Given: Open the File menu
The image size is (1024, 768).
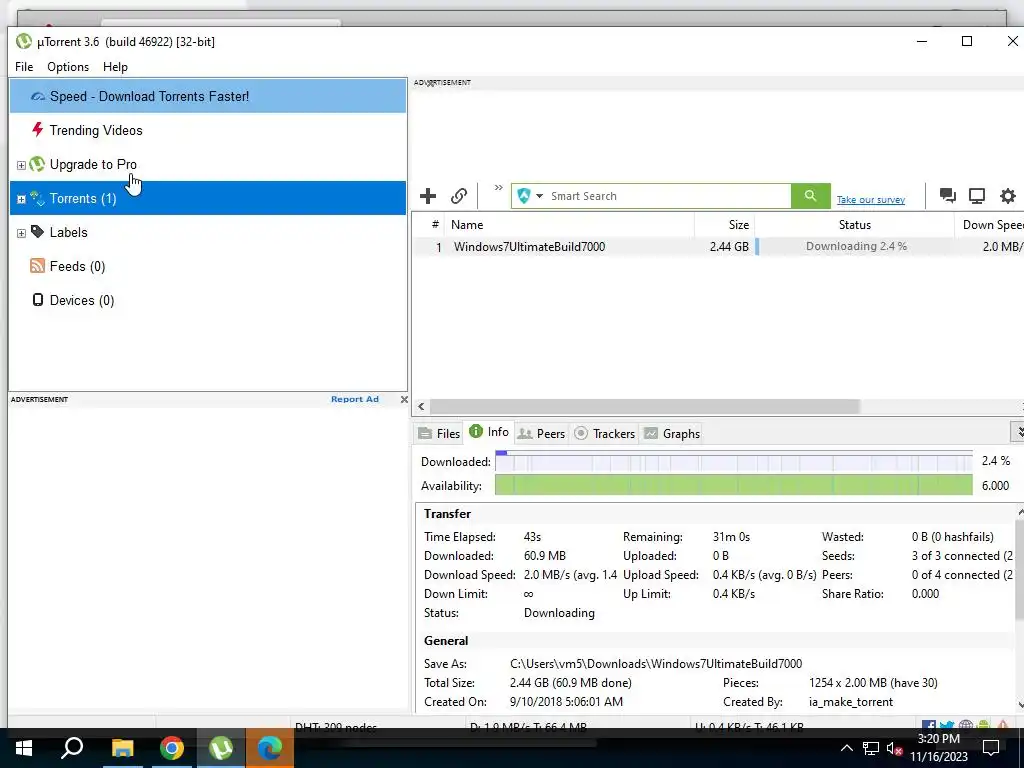Looking at the screenshot, I should point(24,67).
